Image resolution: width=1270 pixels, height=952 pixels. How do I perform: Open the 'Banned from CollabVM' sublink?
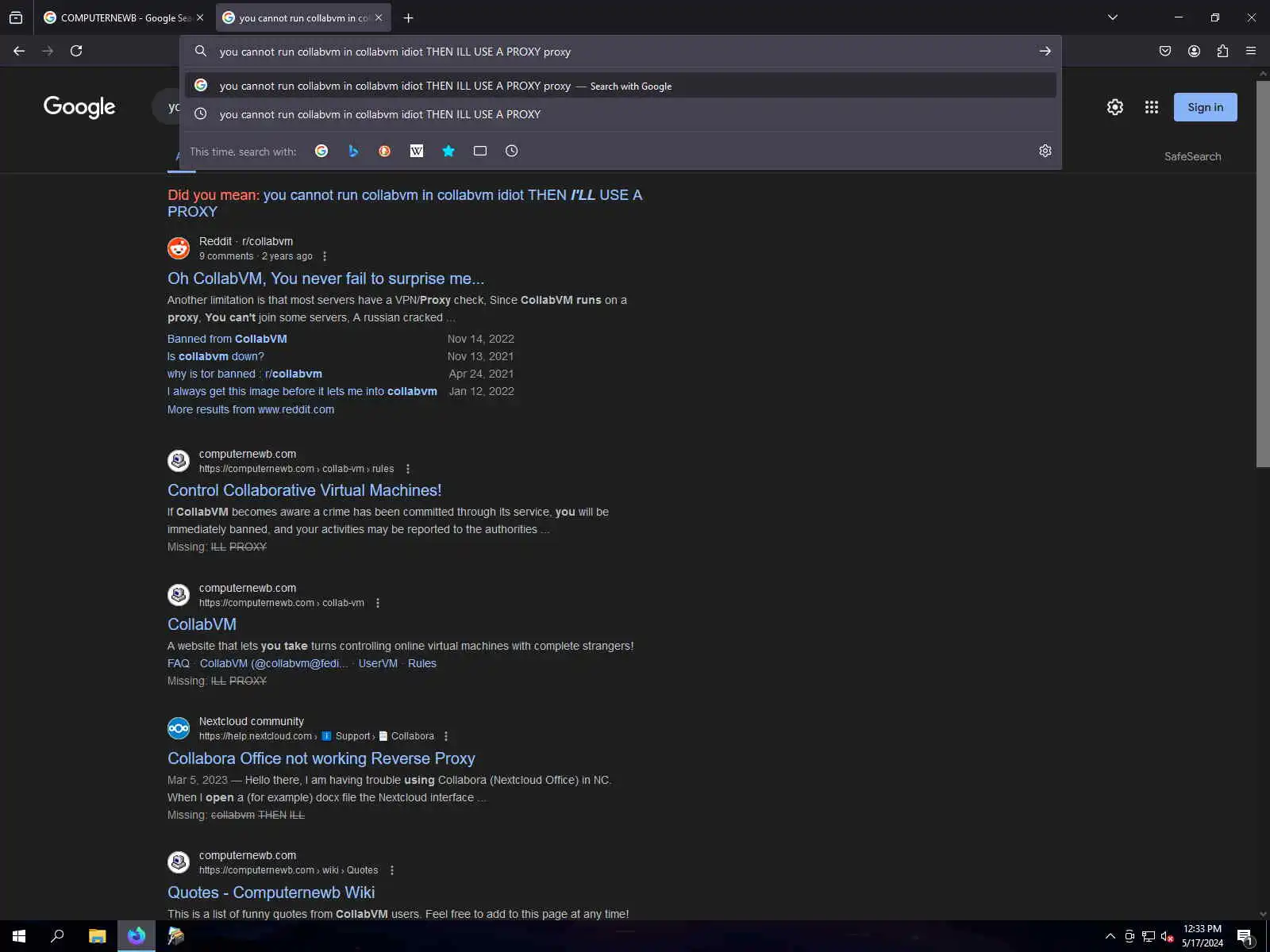(x=227, y=339)
